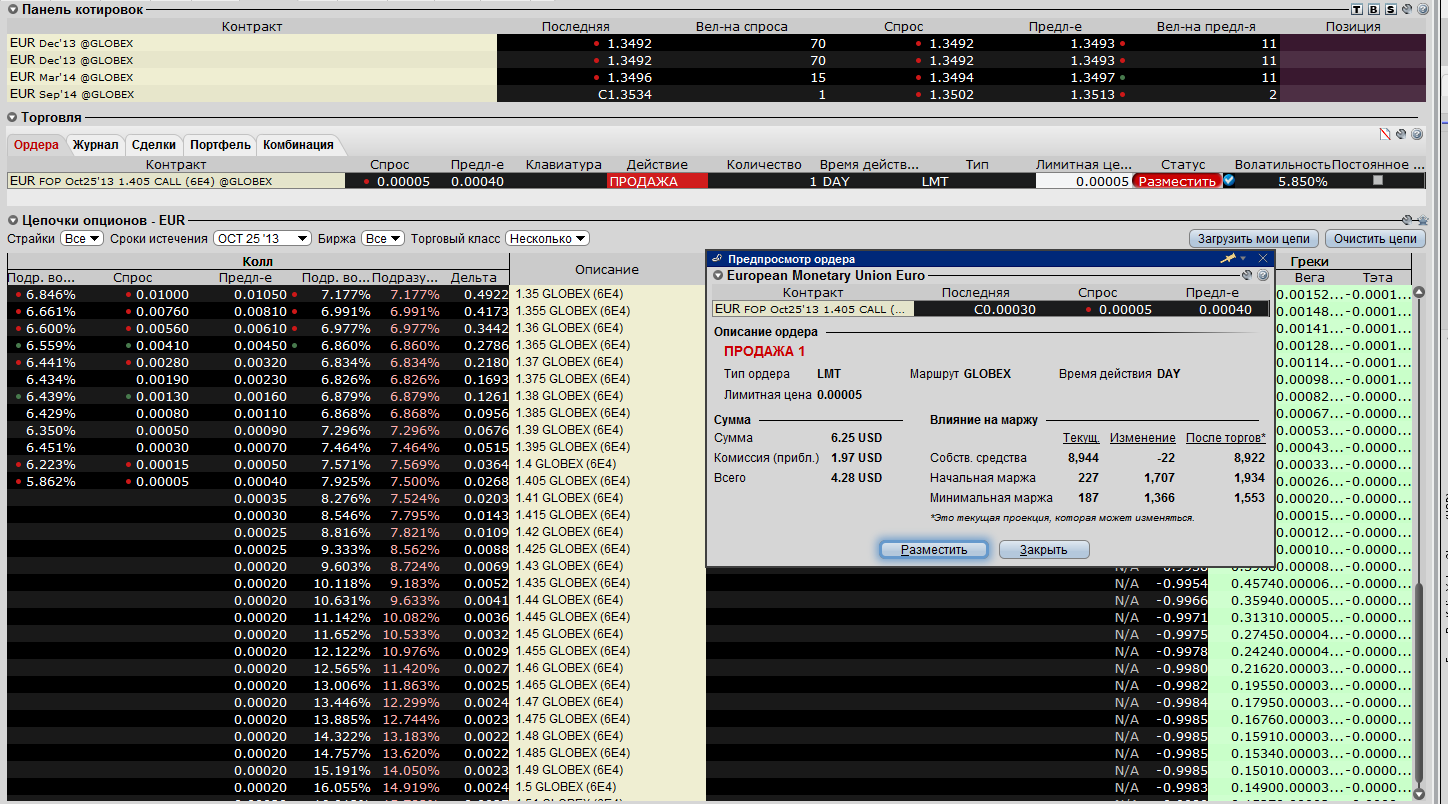Click help icon in European Monetary Union Euro section

point(1262,275)
